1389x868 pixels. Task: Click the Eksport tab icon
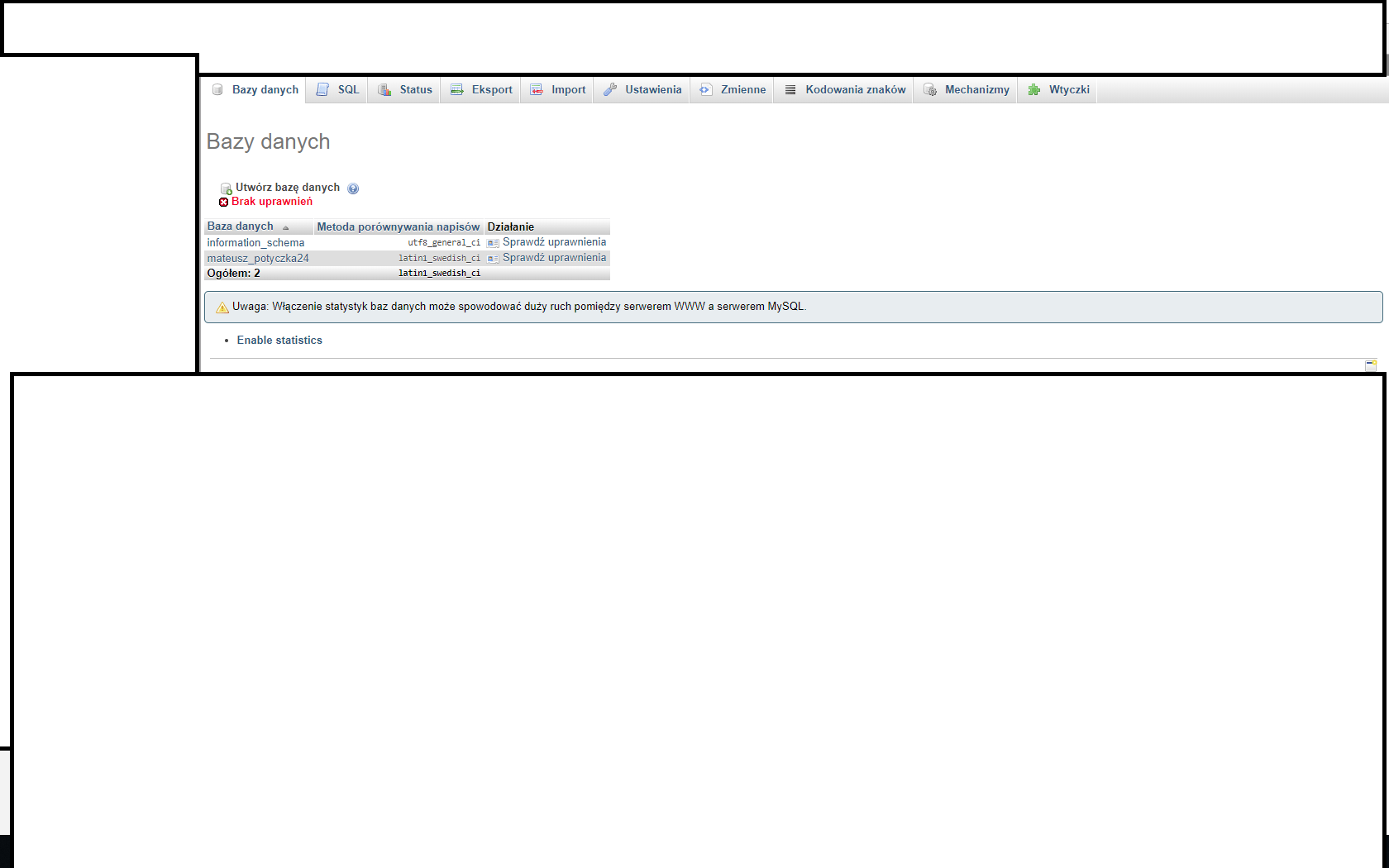(x=457, y=90)
